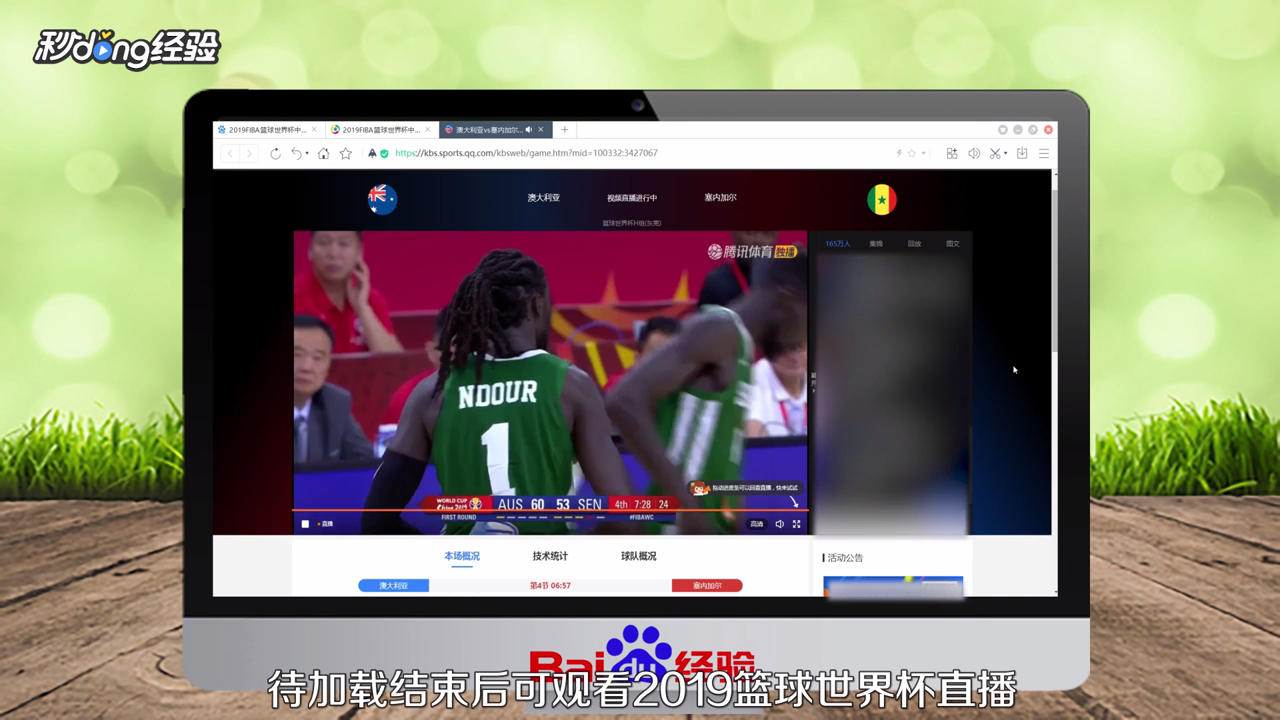This screenshot has width=1280, height=720.
Task: Click blue 澳大利亚 button below tabs
Action: (394, 586)
